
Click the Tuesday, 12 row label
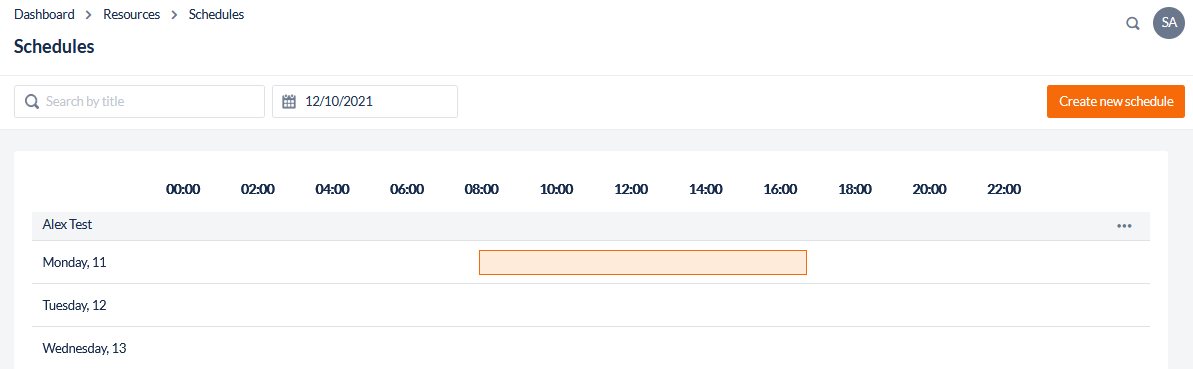pos(75,306)
